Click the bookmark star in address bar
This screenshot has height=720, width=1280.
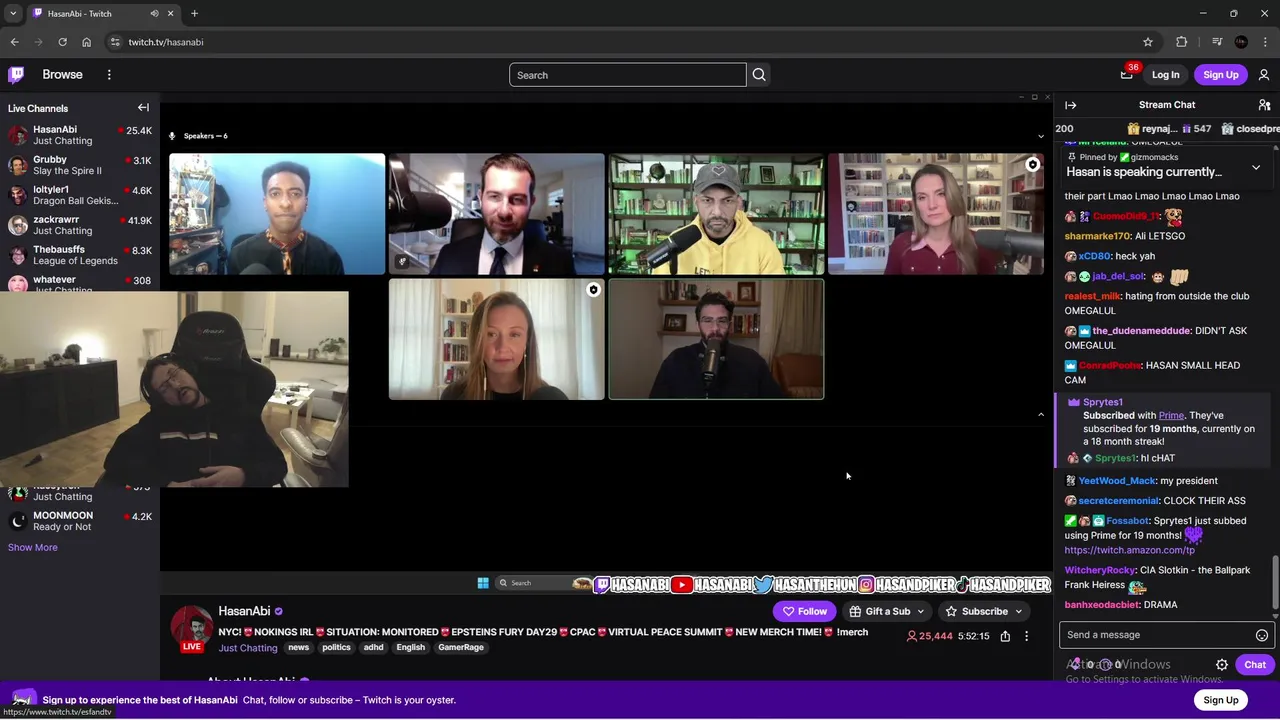click(x=1148, y=42)
